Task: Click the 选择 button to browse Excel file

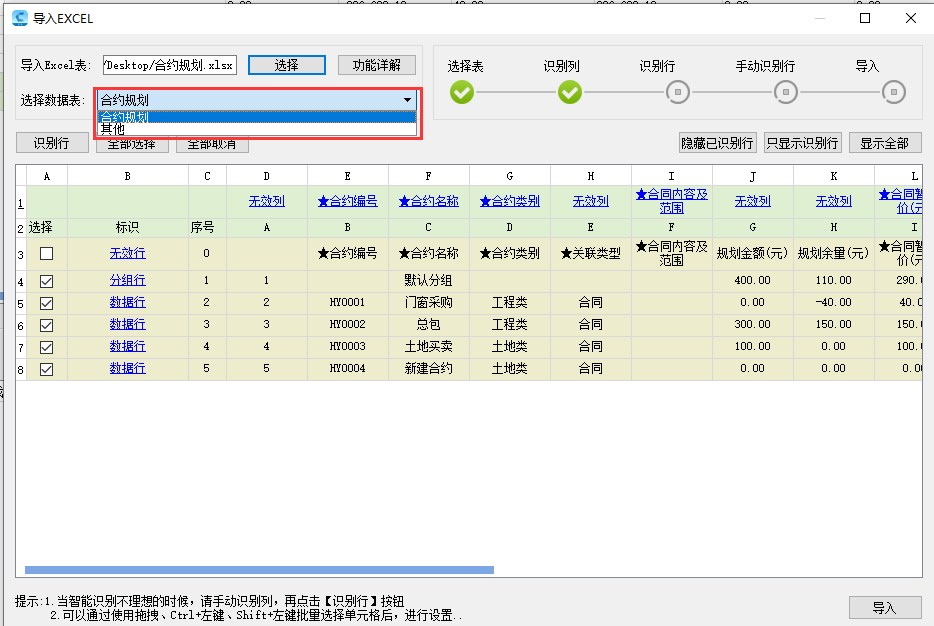Action: (287, 65)
